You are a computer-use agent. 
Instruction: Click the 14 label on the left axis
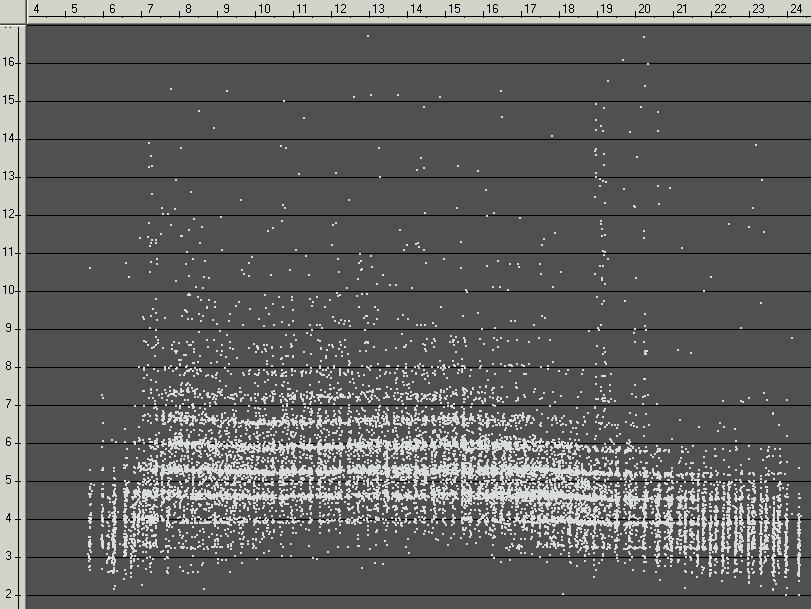coord(11,138)
